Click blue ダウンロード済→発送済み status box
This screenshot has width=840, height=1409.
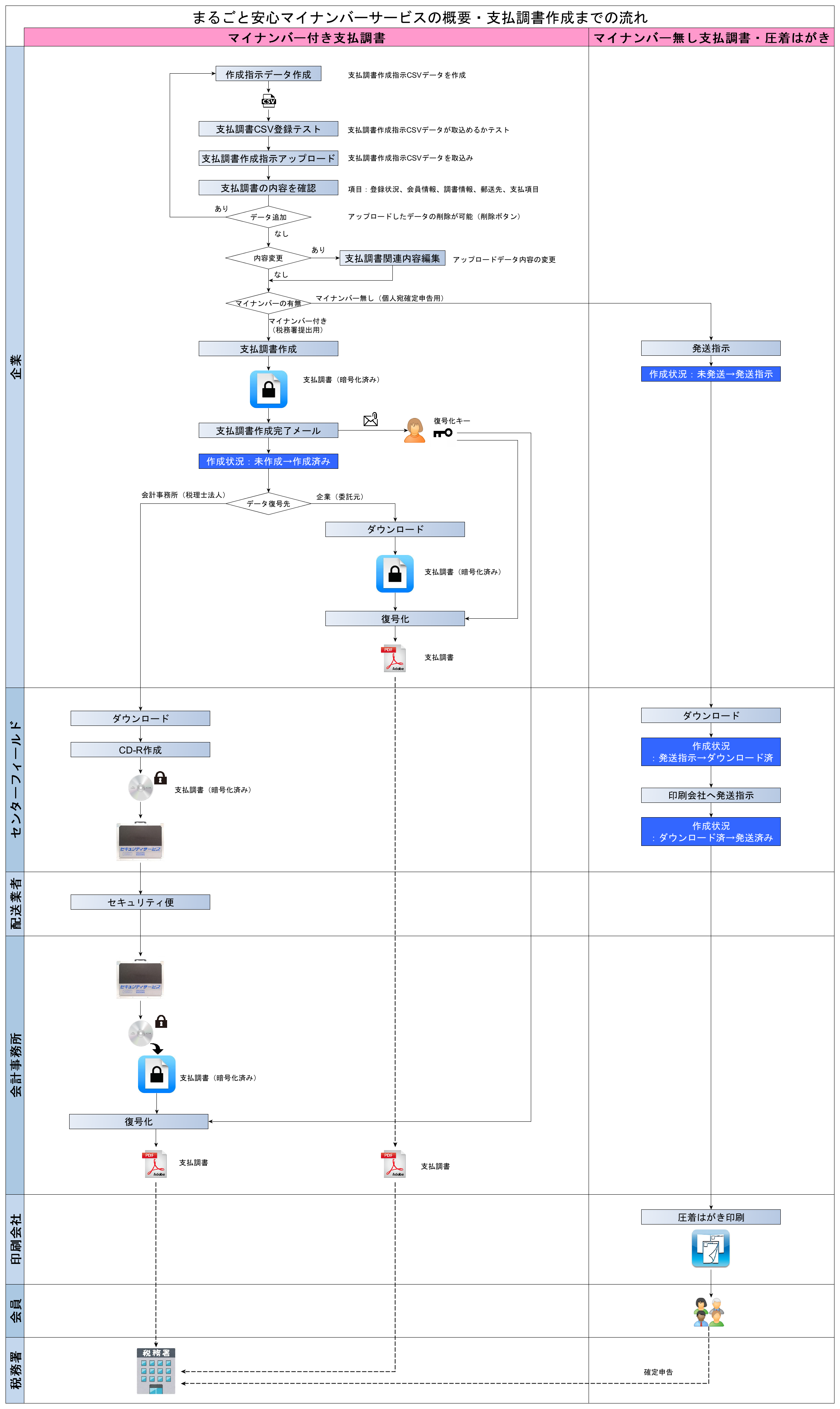711,831
